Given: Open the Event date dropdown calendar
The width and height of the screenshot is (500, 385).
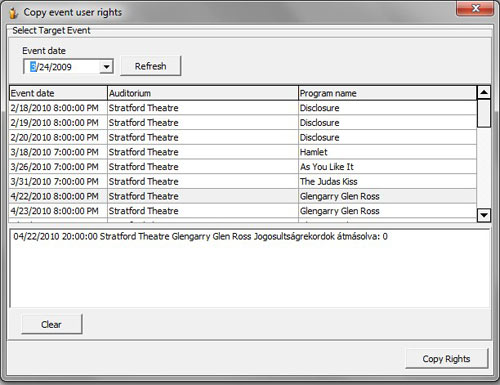Looking at the screenshot, I should point(106,67).
